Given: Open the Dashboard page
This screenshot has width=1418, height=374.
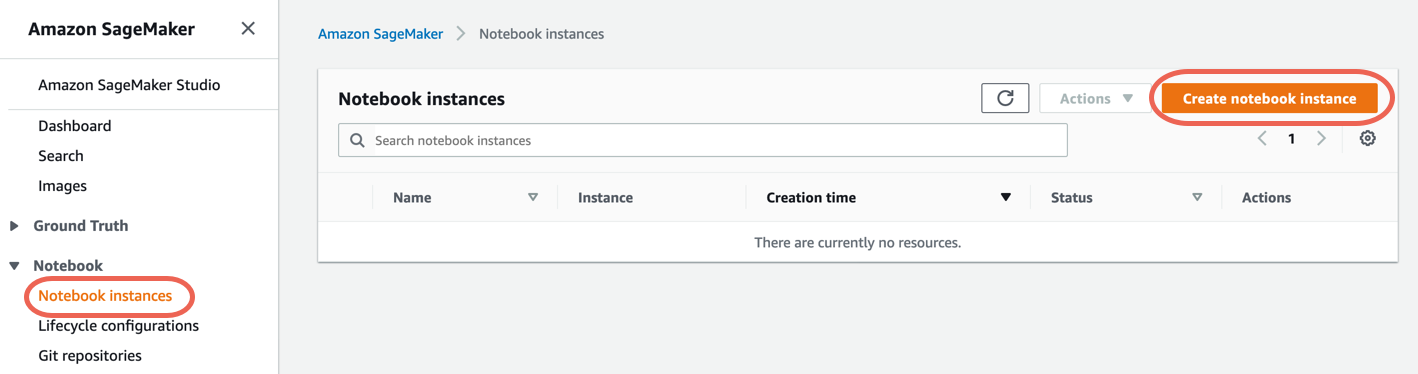Looking at the screenshot, I should (75, 126).
